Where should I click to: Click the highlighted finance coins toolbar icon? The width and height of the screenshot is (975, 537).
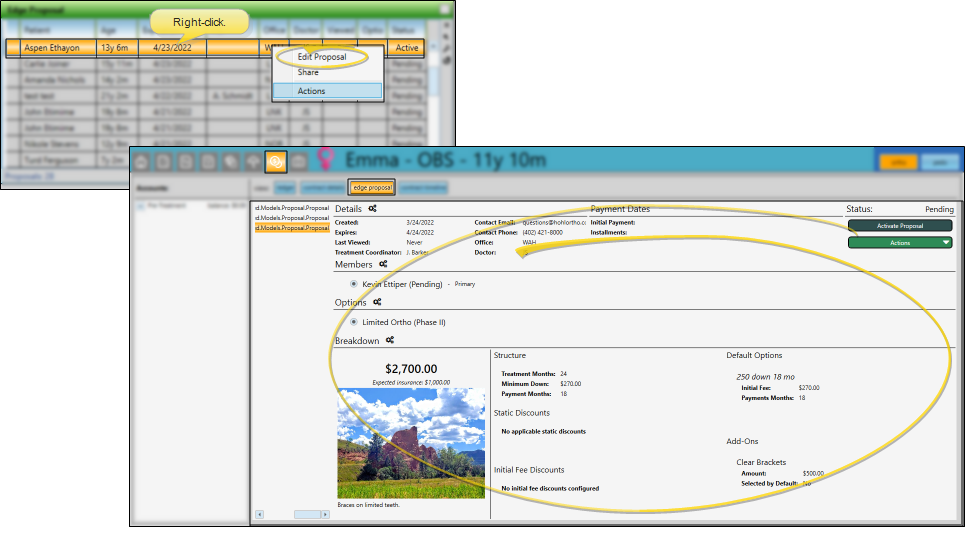[276, 161]
